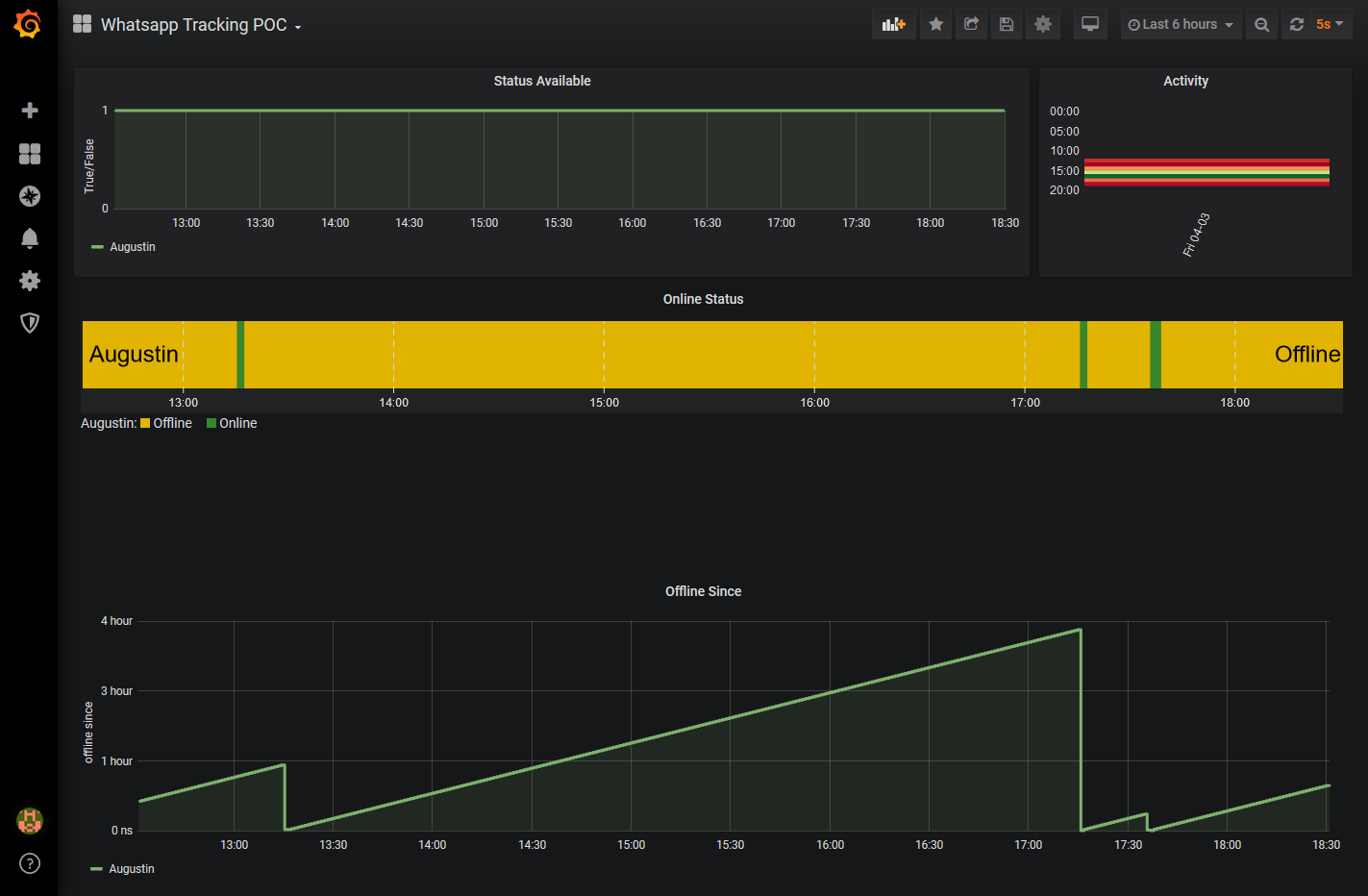
Task: Click the Add panel toolbar icon
Action: tap(893, 25)
